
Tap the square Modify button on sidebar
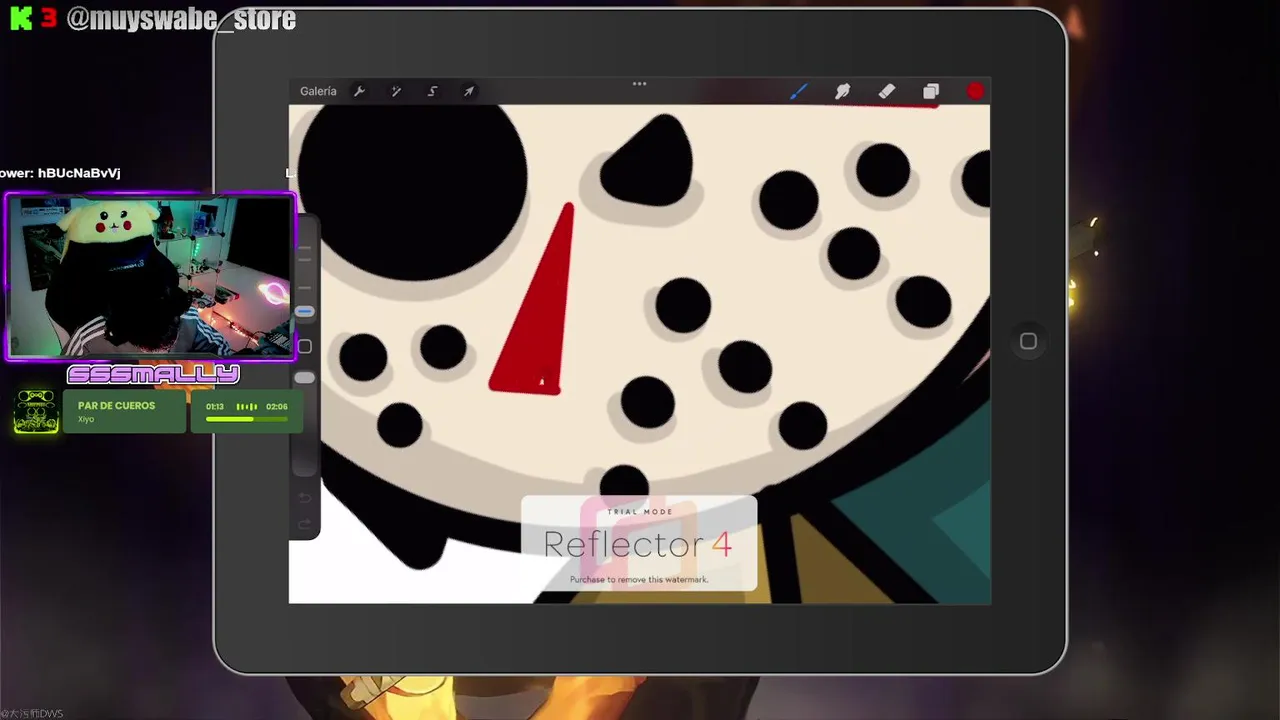(x=305, y=346)
